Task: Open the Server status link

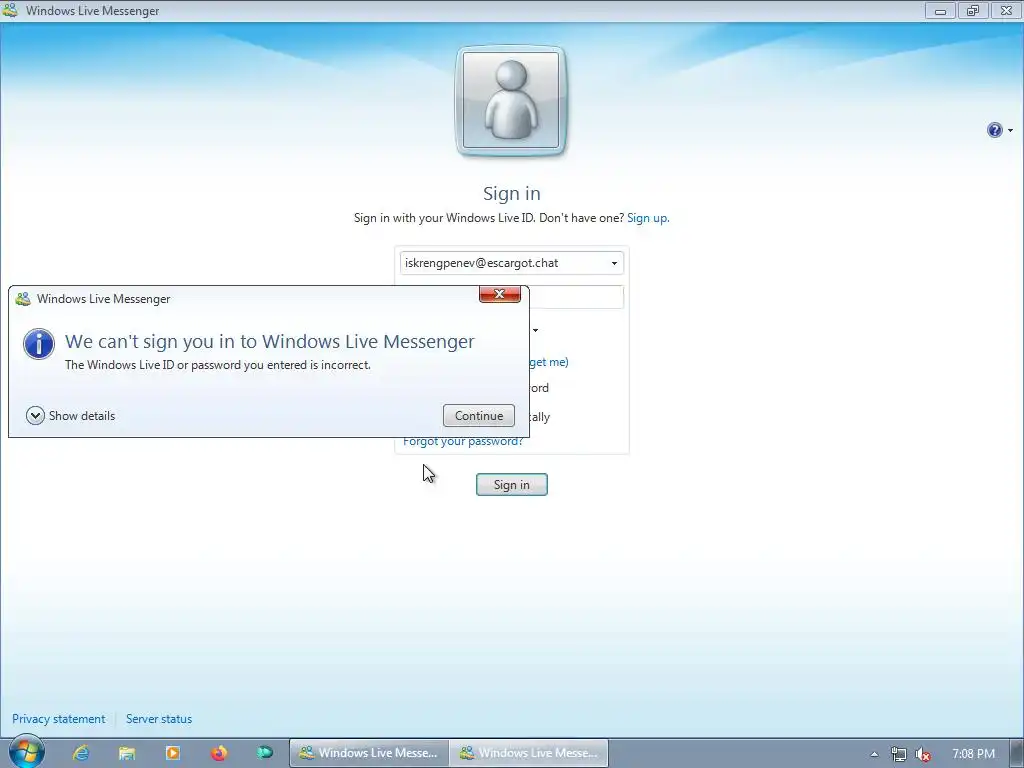Action: coord(159,718)
